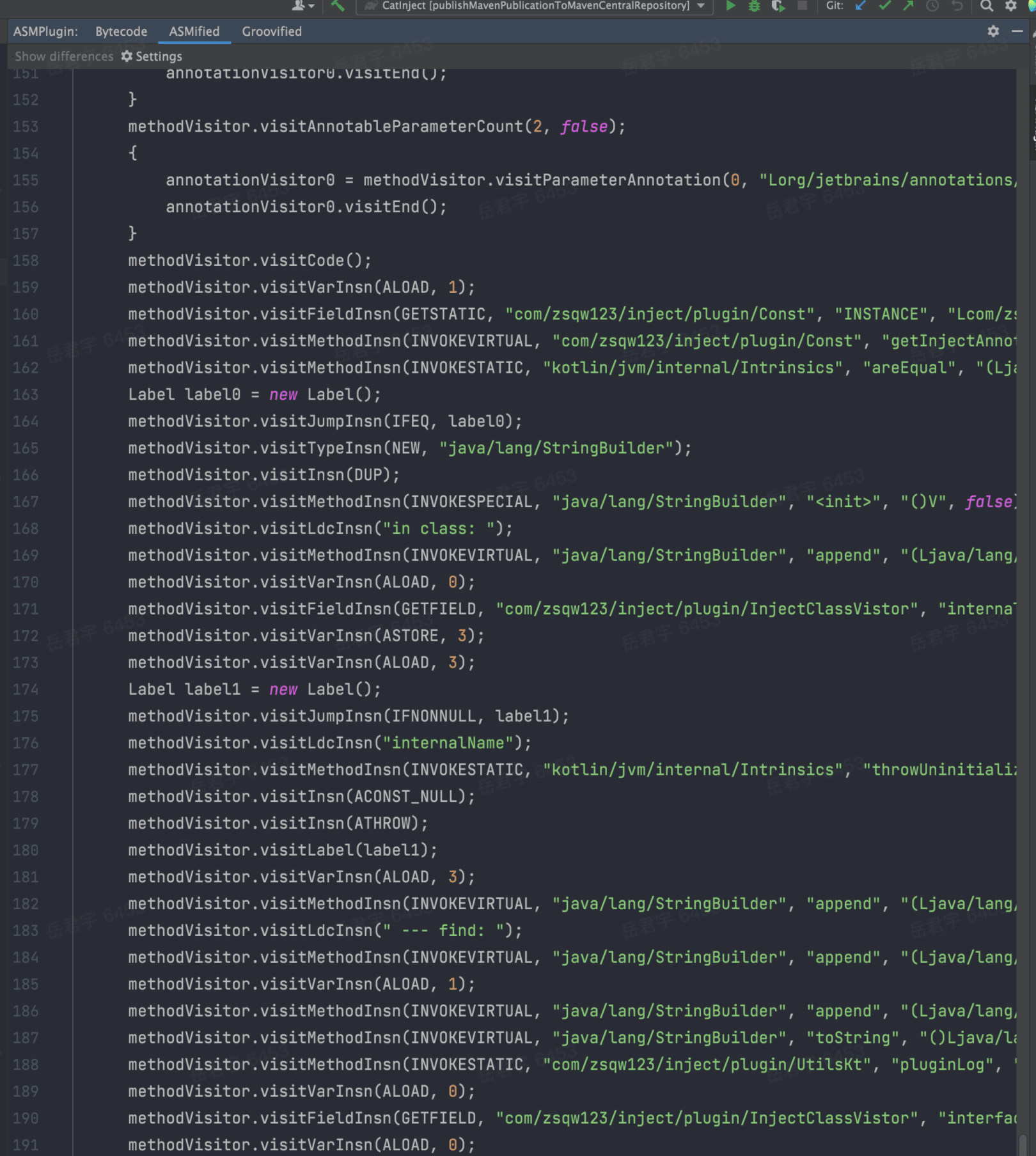Click the "pluginLog" string on line 188

[x=943, y=1065]
